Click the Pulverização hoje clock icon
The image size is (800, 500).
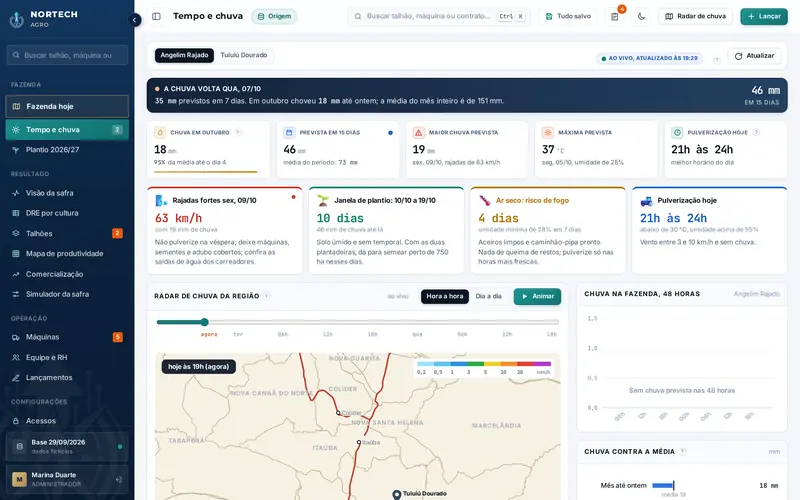click(x=678, y=133)
